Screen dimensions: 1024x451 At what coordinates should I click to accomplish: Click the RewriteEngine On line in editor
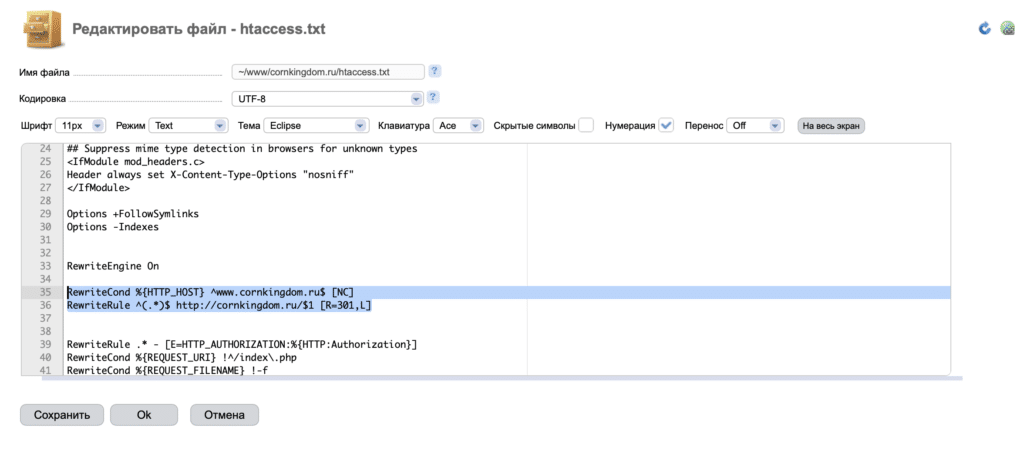[x=112, y=266]
